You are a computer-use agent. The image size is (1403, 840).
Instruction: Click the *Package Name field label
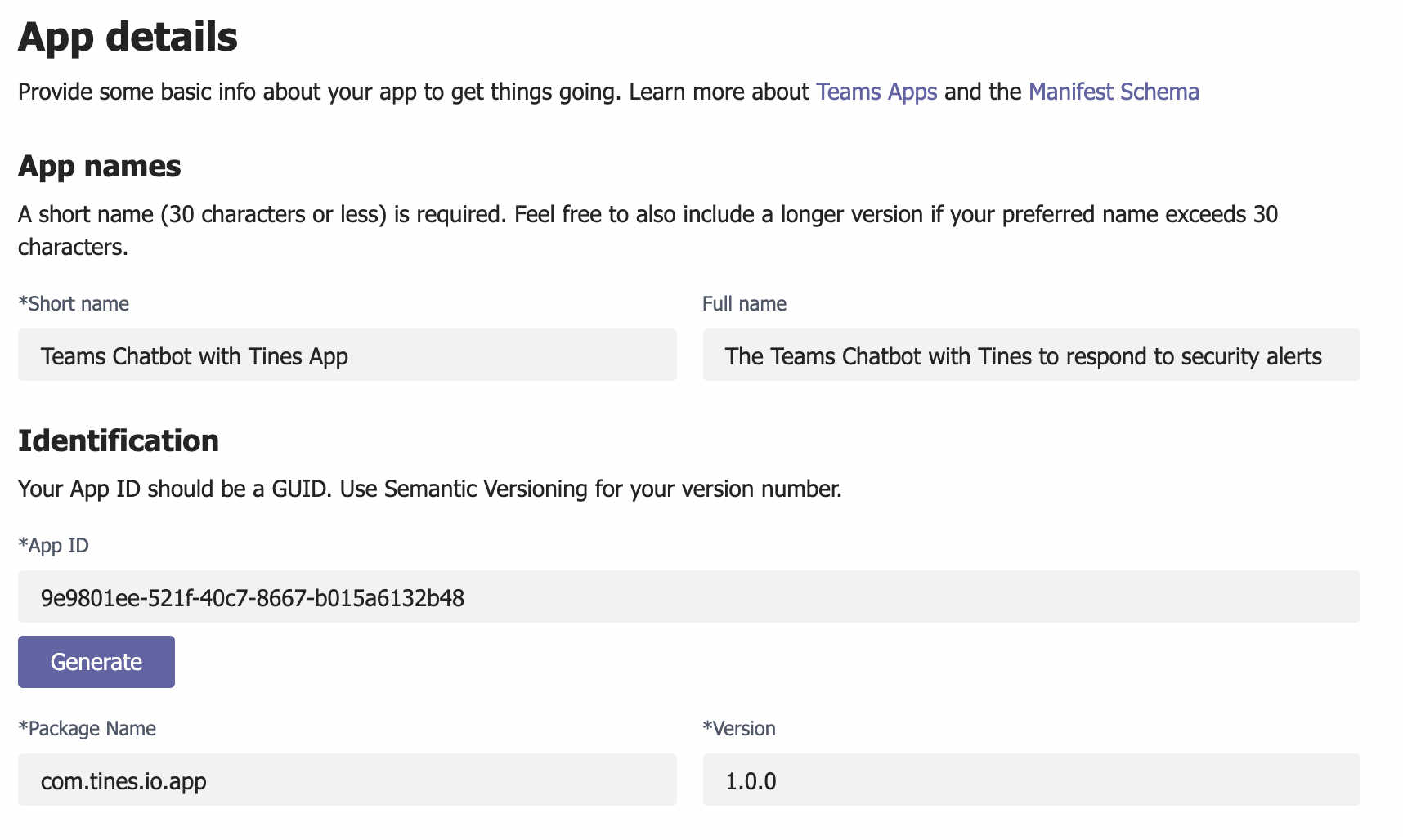click(x=87, y=729)
